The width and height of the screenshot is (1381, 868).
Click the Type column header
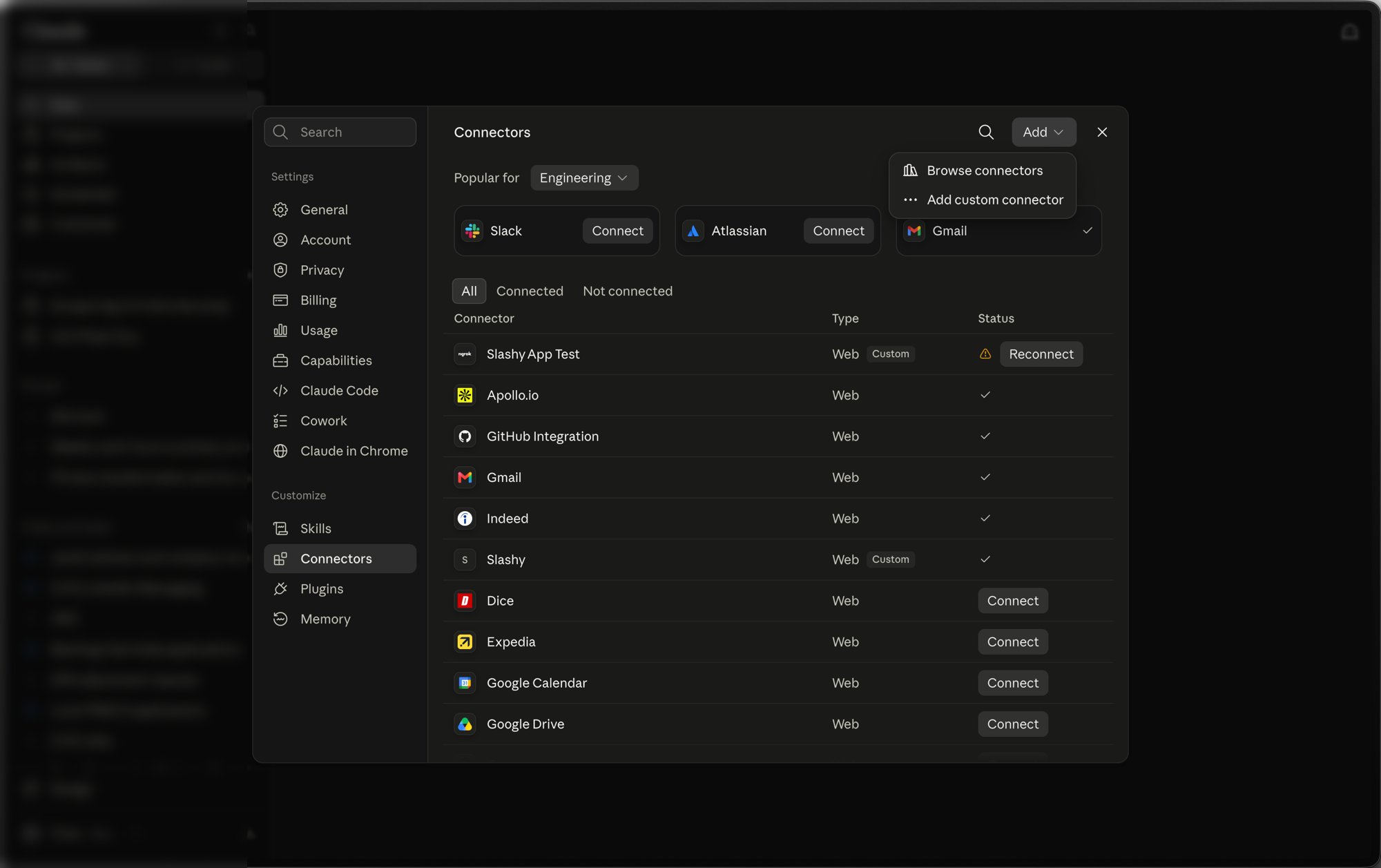pos(845,318)
